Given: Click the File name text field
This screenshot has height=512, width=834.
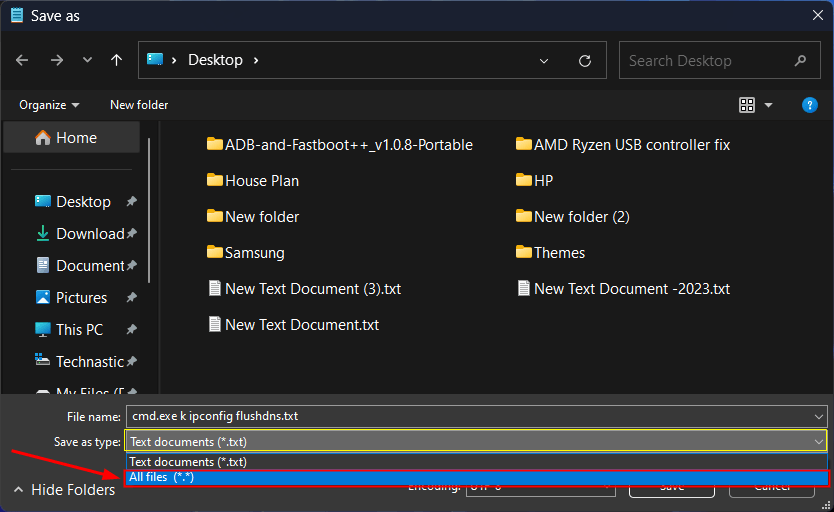Looking at the screenshot, I should (469, 416).
